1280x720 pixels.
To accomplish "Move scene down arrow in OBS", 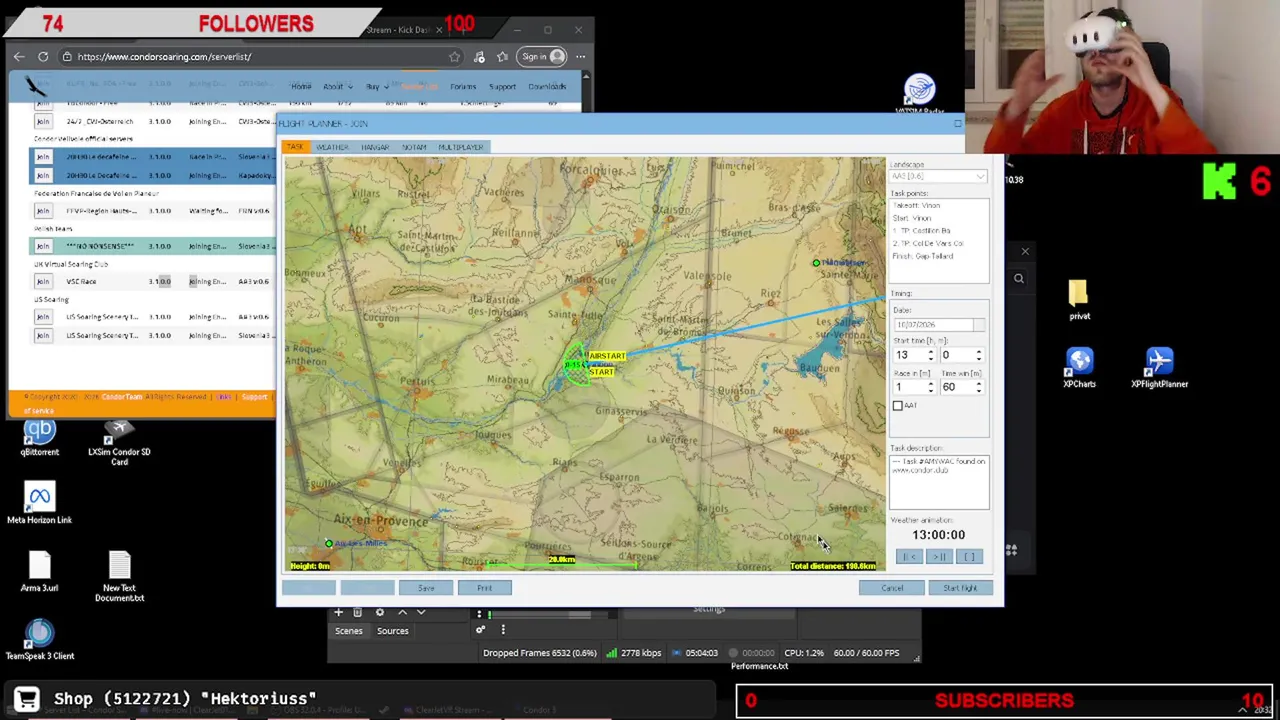I will coord(421,612).
